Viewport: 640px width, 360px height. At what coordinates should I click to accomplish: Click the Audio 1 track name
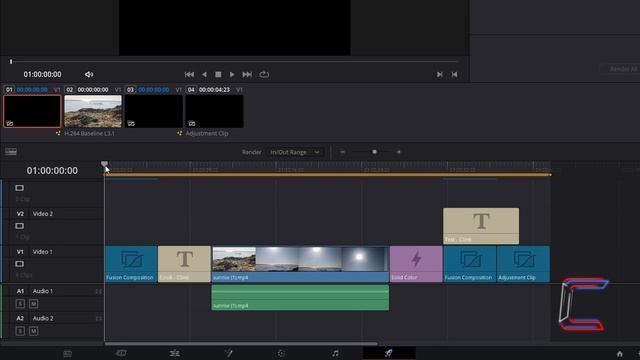pos(43,291)
